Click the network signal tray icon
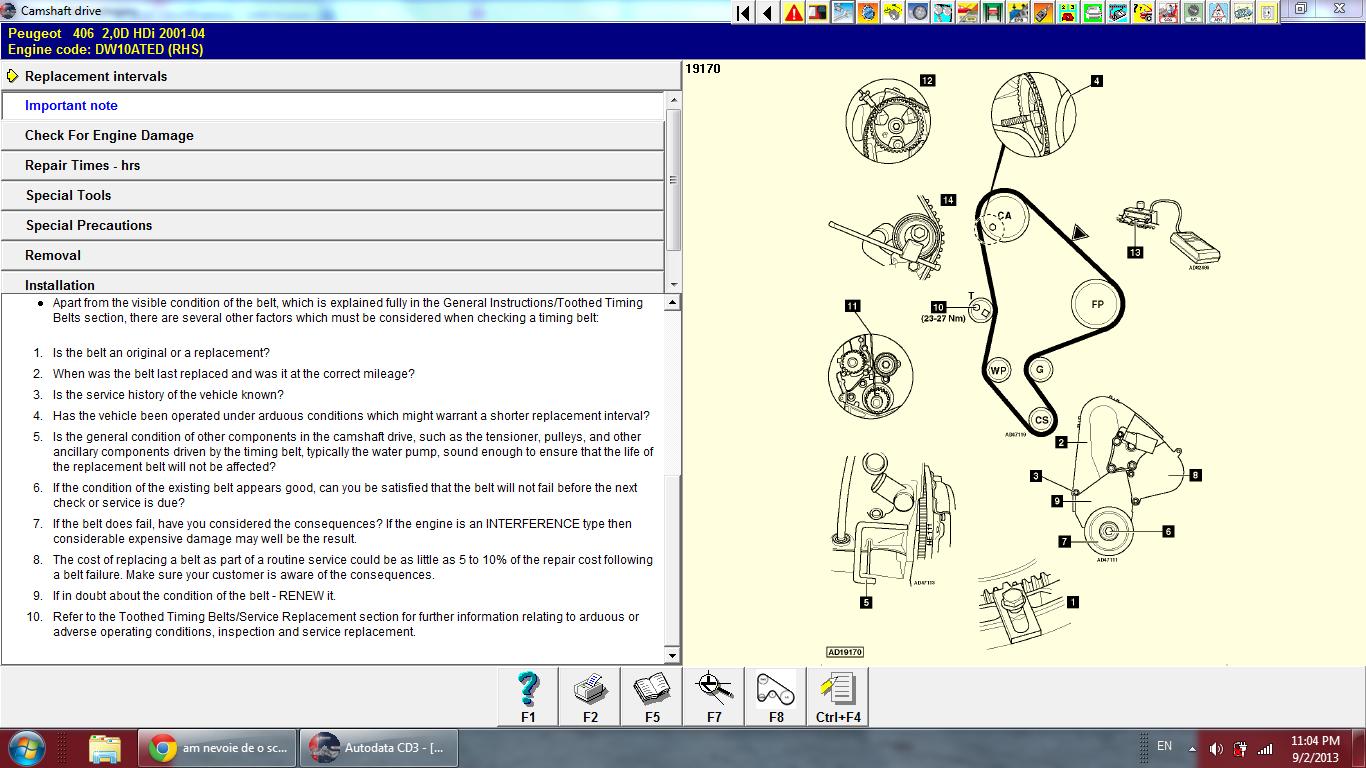This screenshot has height=768, width=1366. pos(1265,748)
